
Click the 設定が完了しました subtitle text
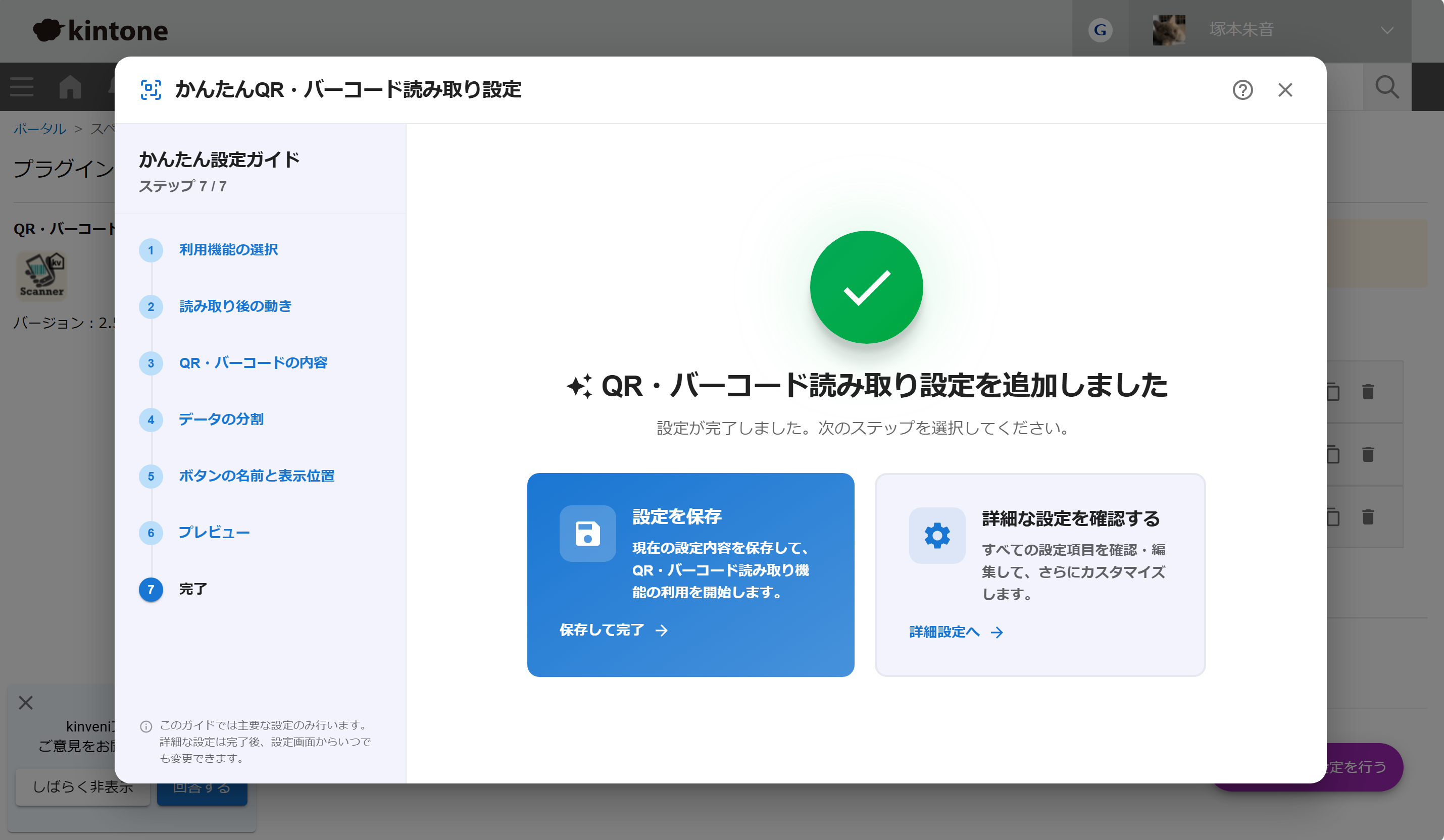864,428
